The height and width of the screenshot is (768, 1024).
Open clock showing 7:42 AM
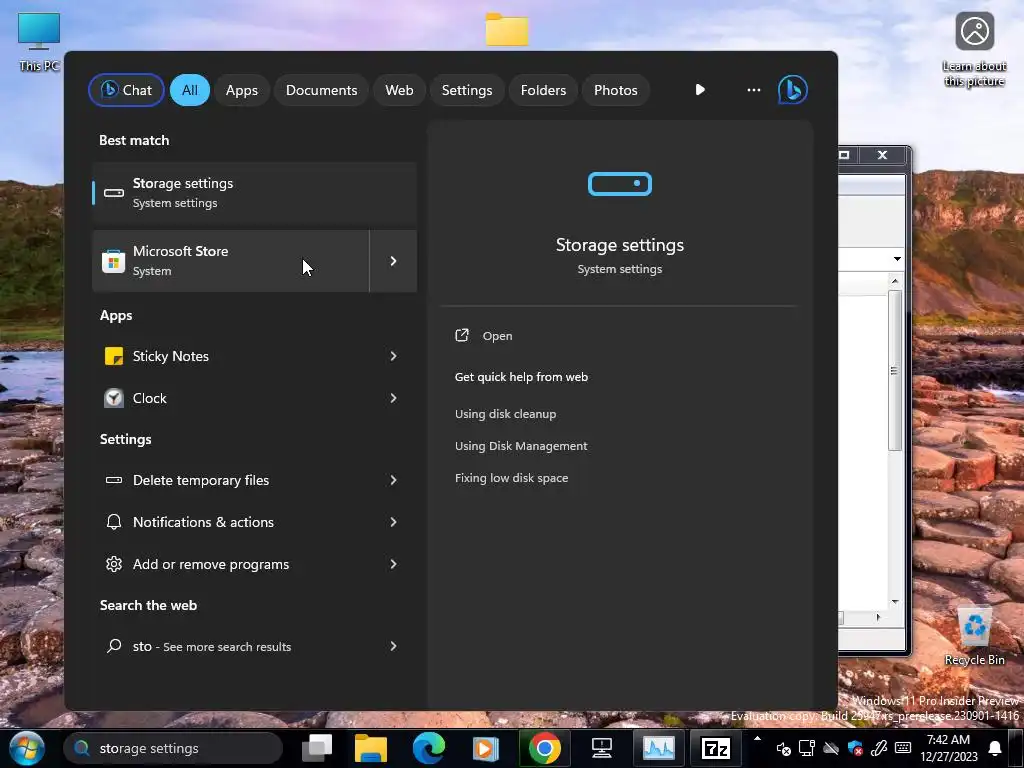pos(949,748)
